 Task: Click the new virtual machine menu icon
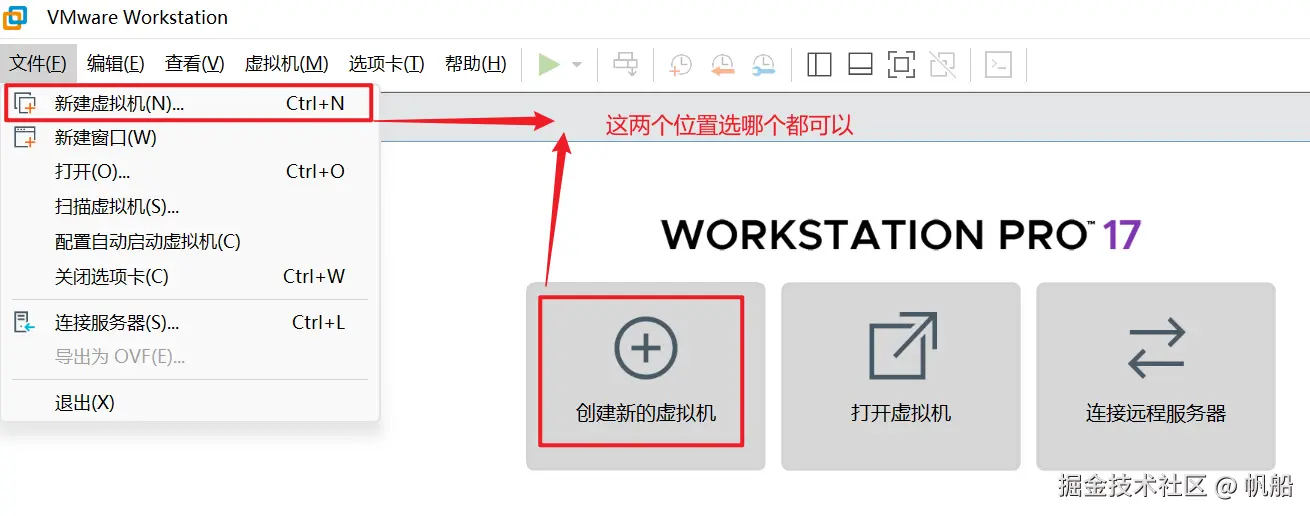point(25,103)
